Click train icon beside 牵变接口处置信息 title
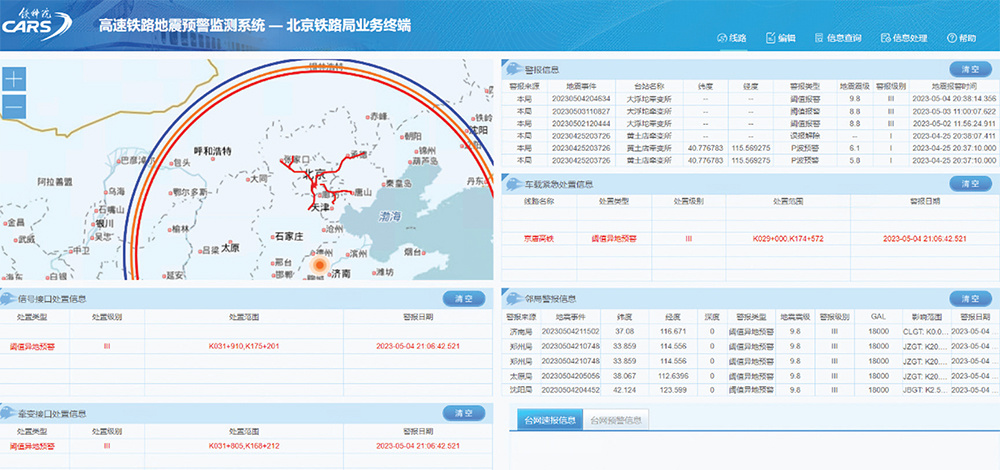The height and width of the screenshot is (470, 1000). (x=10, y=413)
